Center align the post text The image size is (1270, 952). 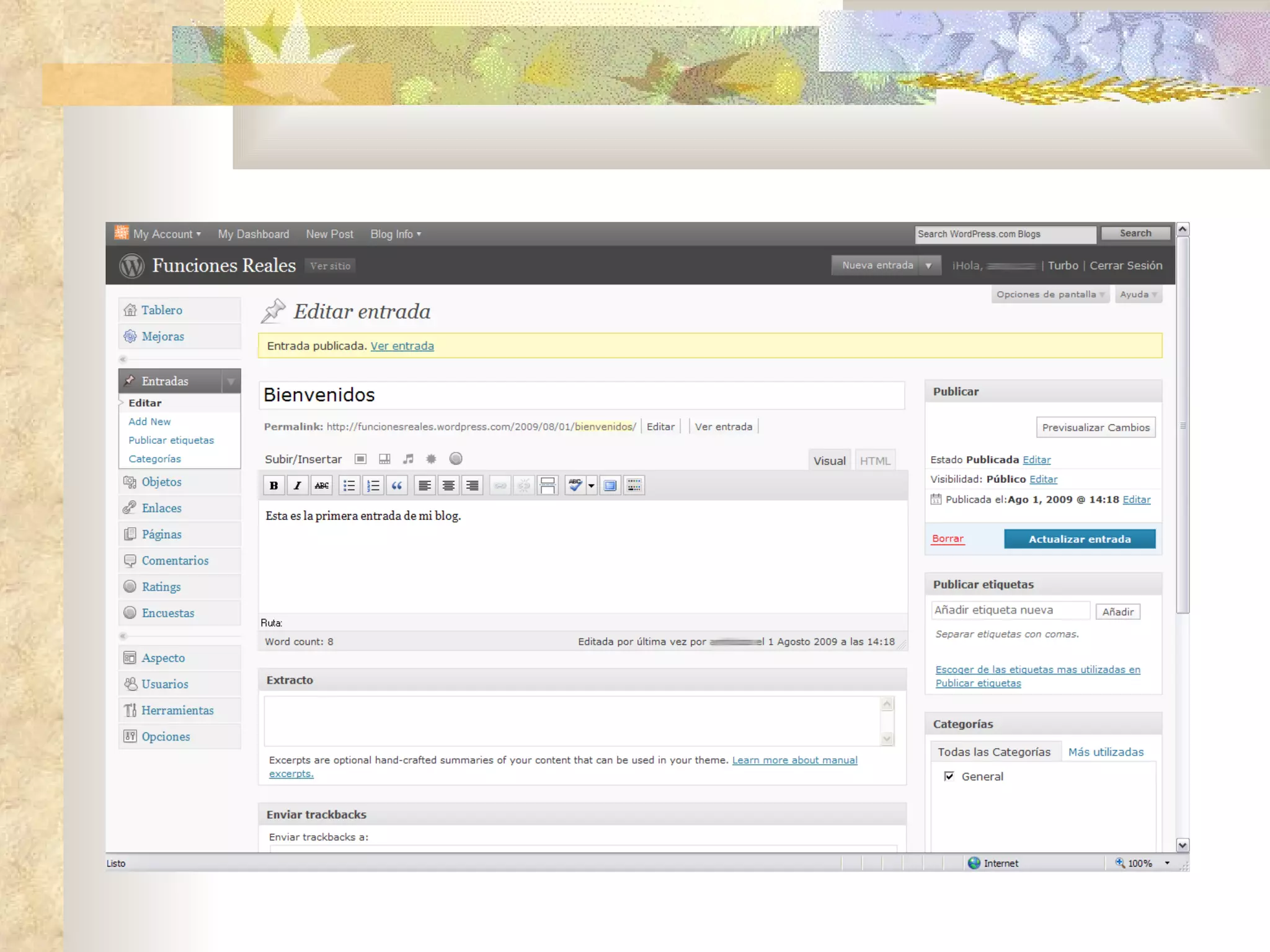[x=448, y=485]
